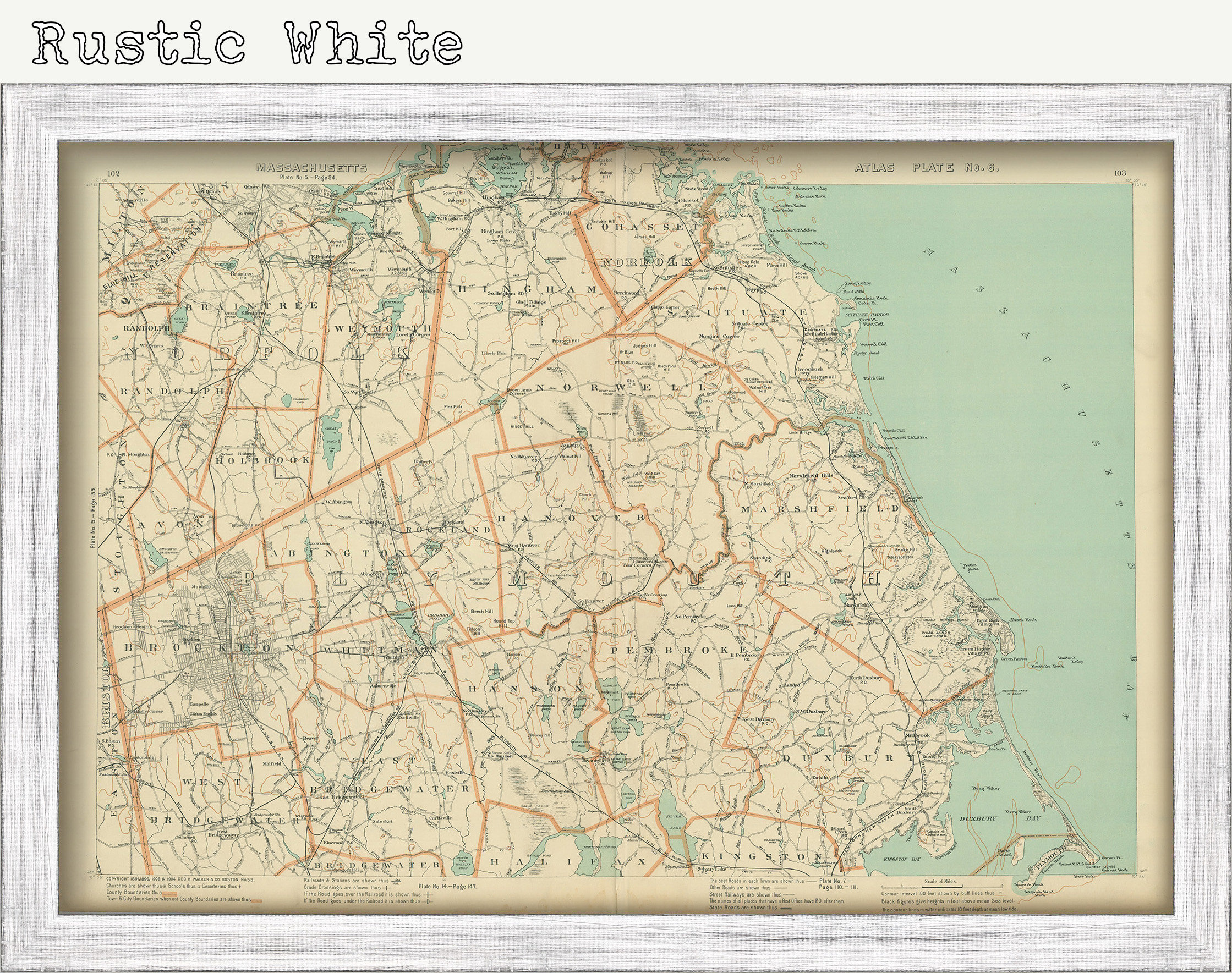Click the SCITUATE town name

737,312
